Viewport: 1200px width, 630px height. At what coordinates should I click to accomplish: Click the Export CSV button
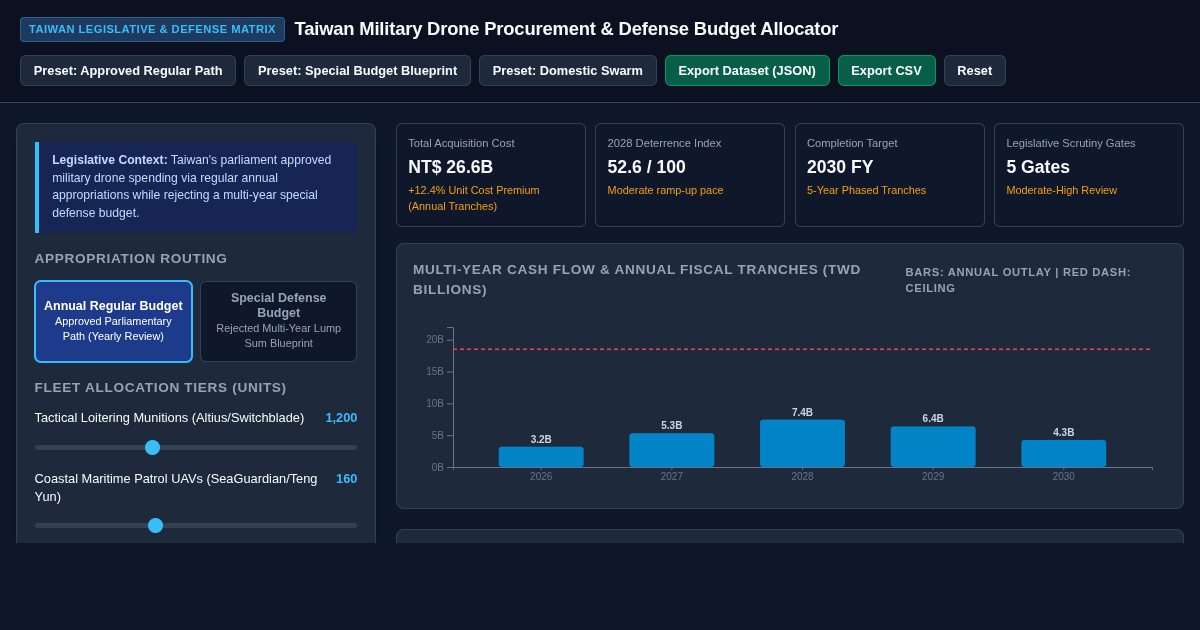887,70
